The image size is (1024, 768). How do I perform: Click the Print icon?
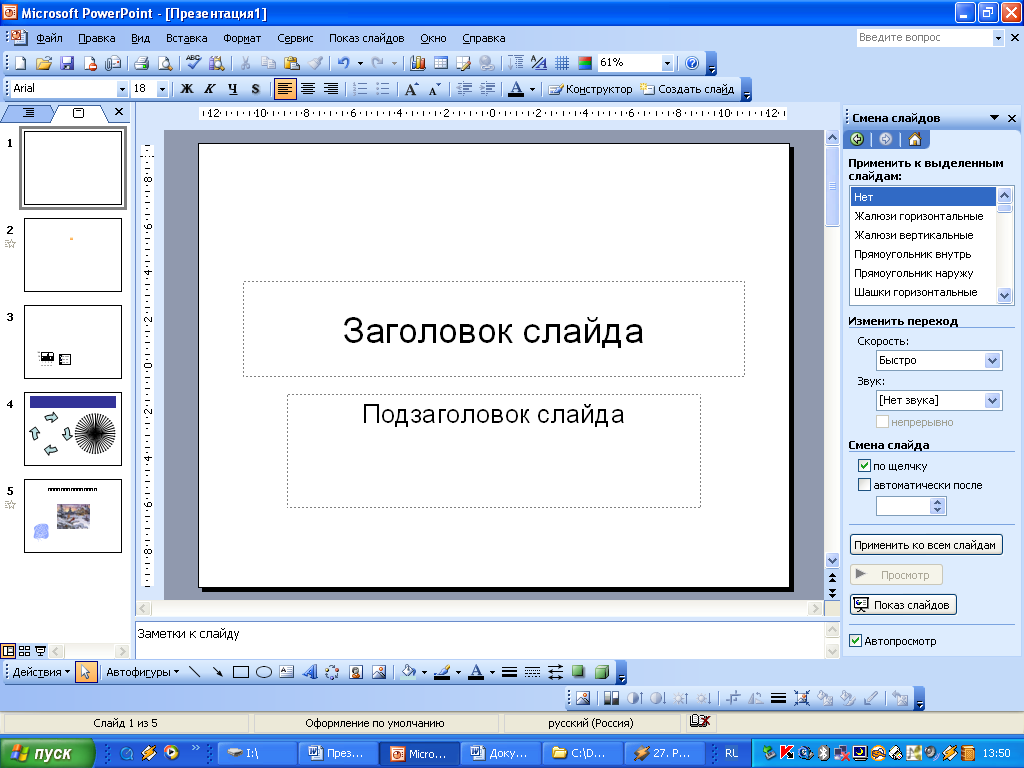[141, 63]
